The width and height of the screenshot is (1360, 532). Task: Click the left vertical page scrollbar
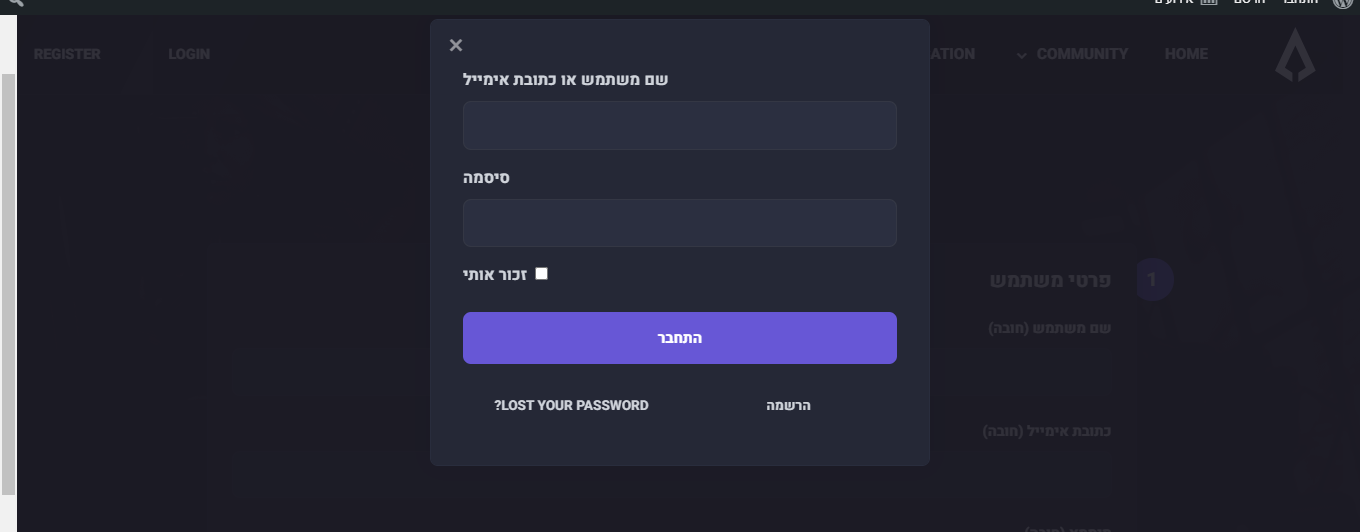[8, 285]
